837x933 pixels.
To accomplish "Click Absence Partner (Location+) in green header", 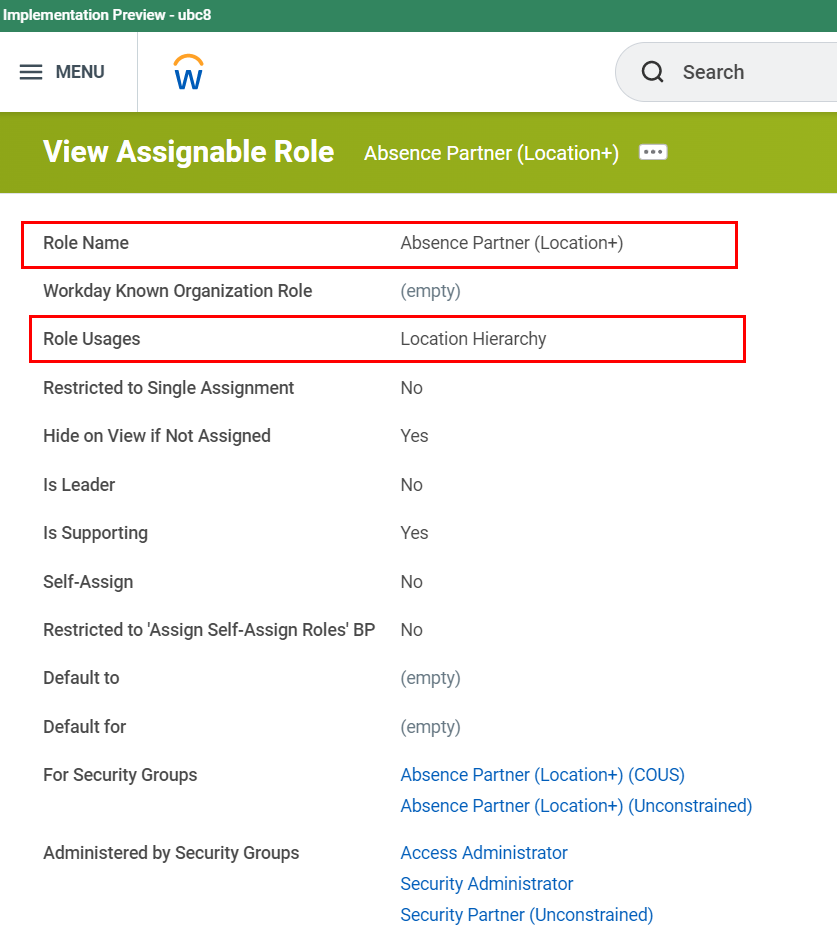I will (491, 153).
